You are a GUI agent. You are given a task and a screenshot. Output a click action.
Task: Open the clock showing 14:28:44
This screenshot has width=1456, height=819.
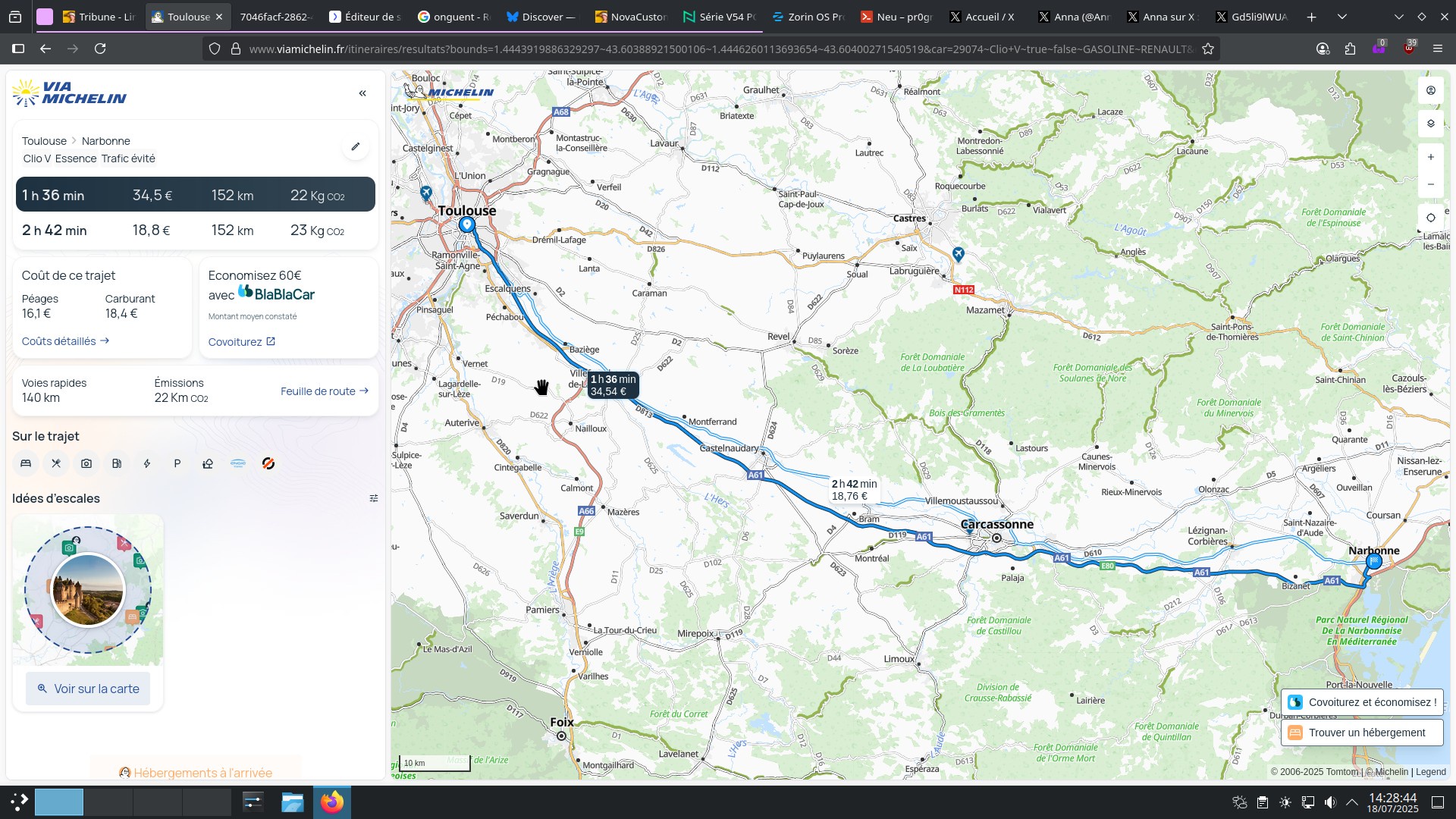pos(1393,802)
